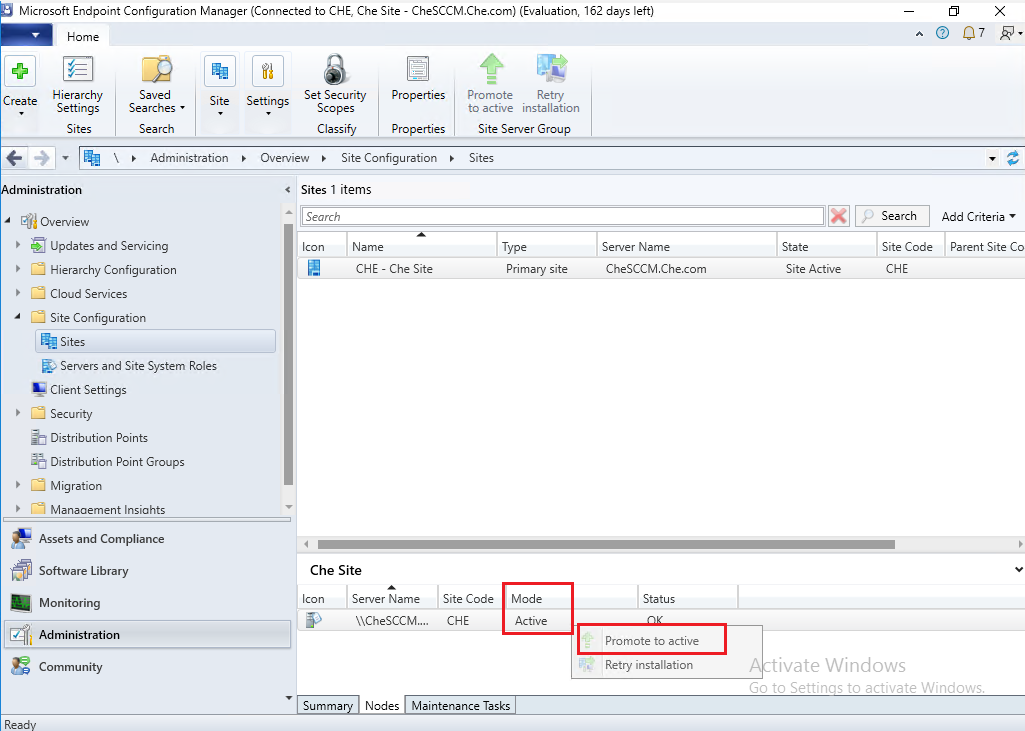Click Set Security Scopes padlock icon
This screenshot has height=731, width=1025.
335,69
